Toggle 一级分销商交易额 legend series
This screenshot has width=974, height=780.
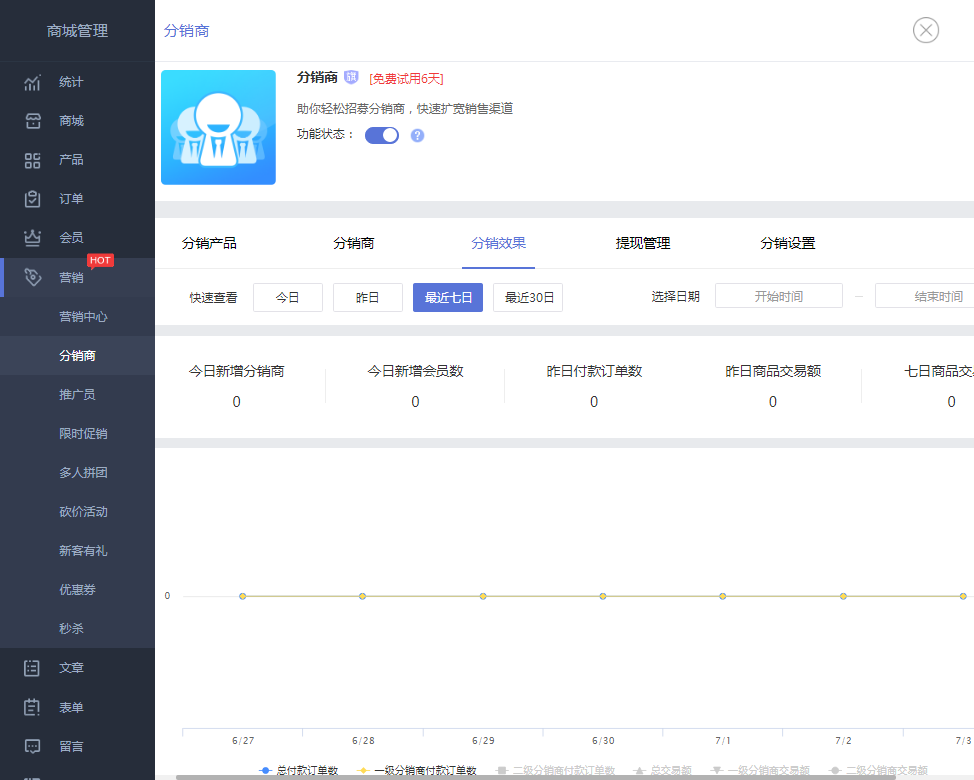point(760,770)
